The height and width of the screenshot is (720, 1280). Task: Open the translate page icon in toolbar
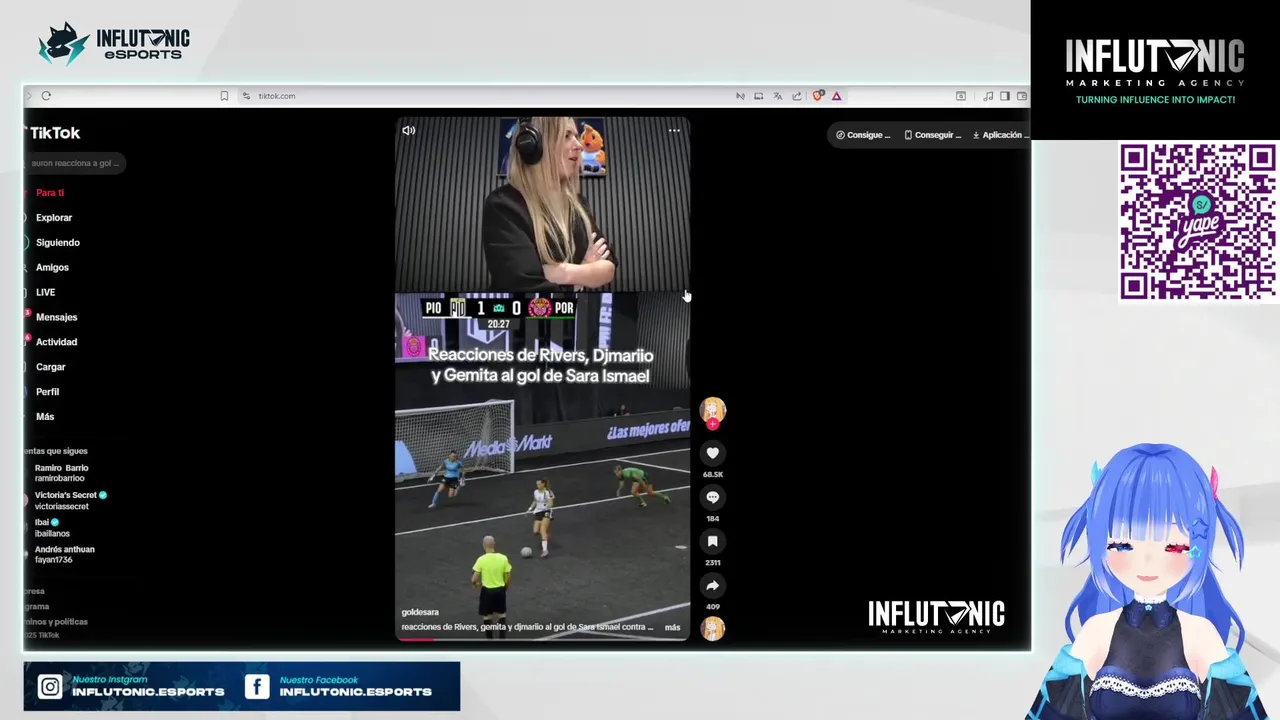point(777,96)
